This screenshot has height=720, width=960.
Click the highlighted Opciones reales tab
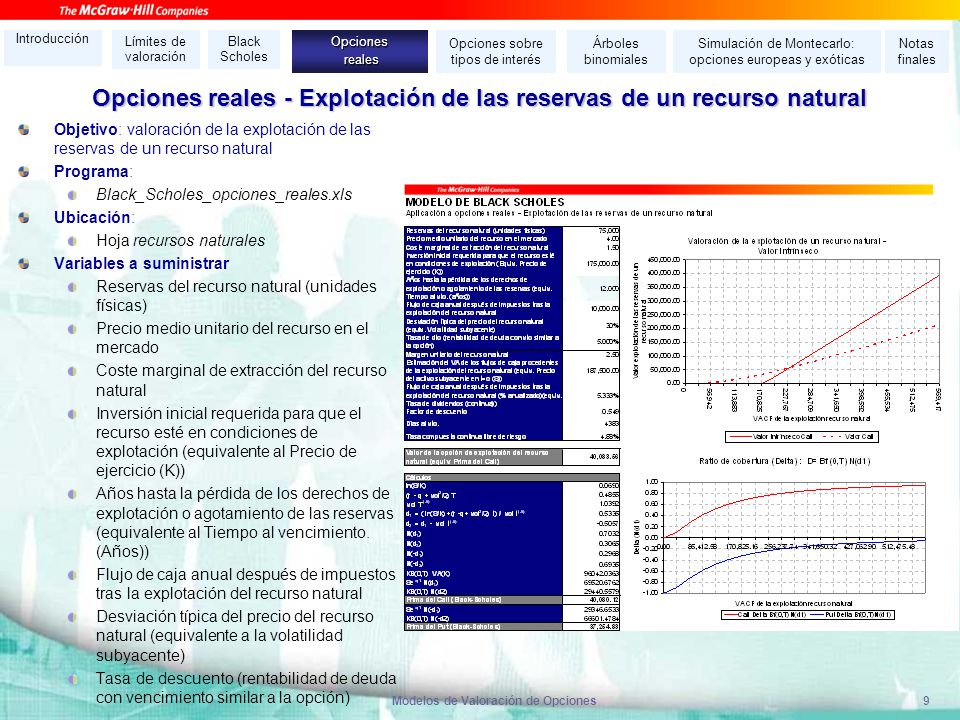pyautogui.click(x=360, y=51)
